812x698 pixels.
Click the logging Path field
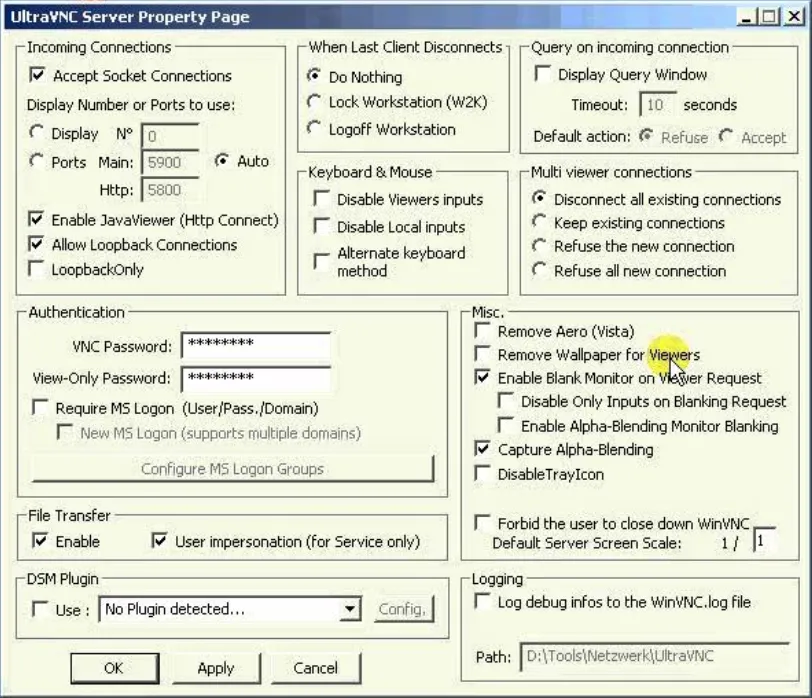[x=655, y=657]
